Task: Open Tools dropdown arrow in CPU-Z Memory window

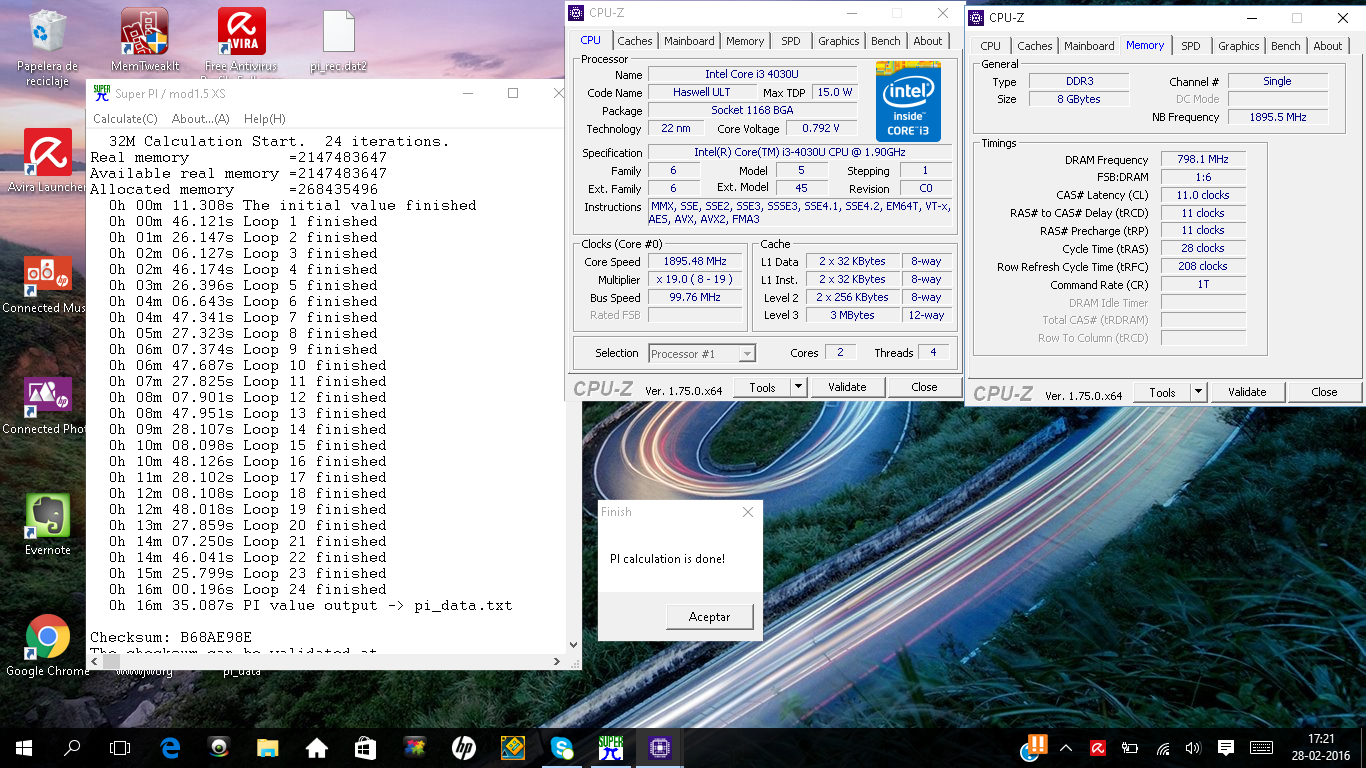Action: tap(1198, 392)
